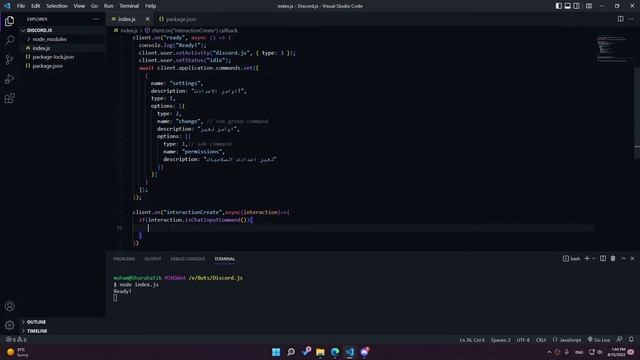Image resolution: width=640 pixels, height=360 pixels.
Task: Open the Edit menu
Action: pyautogui.click(x=36, y=6)
